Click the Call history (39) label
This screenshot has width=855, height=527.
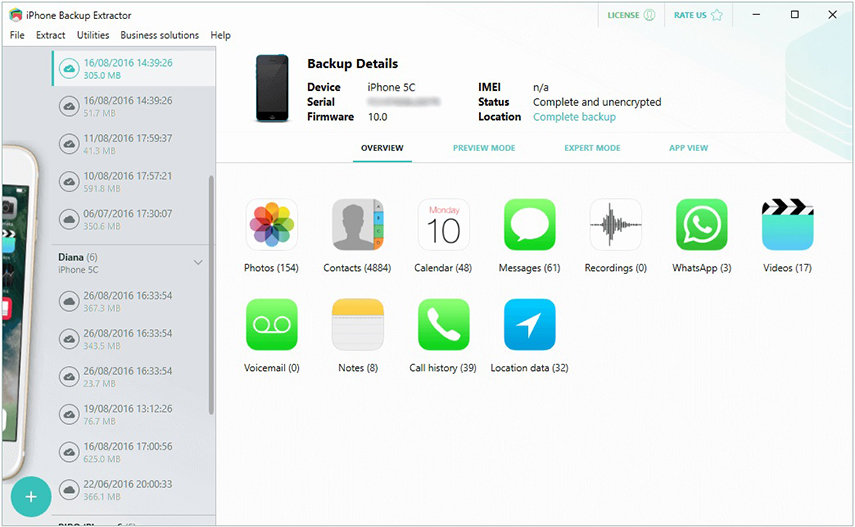click(x=443, y=368)
